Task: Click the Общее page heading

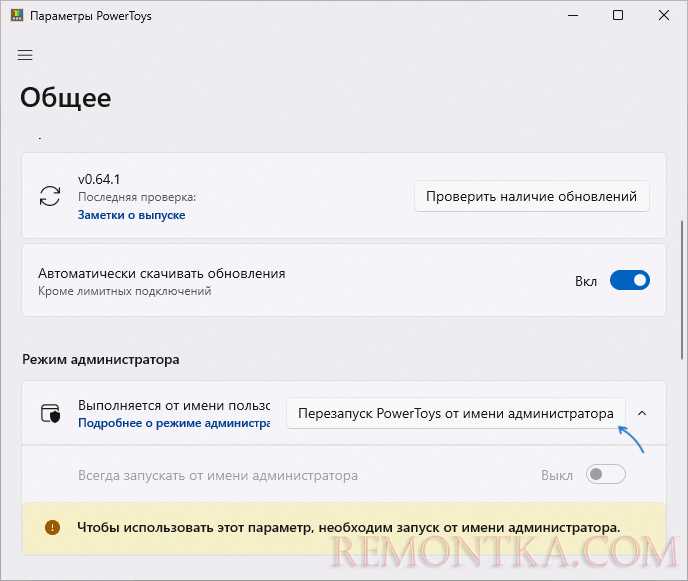Action: click(65, 97)
